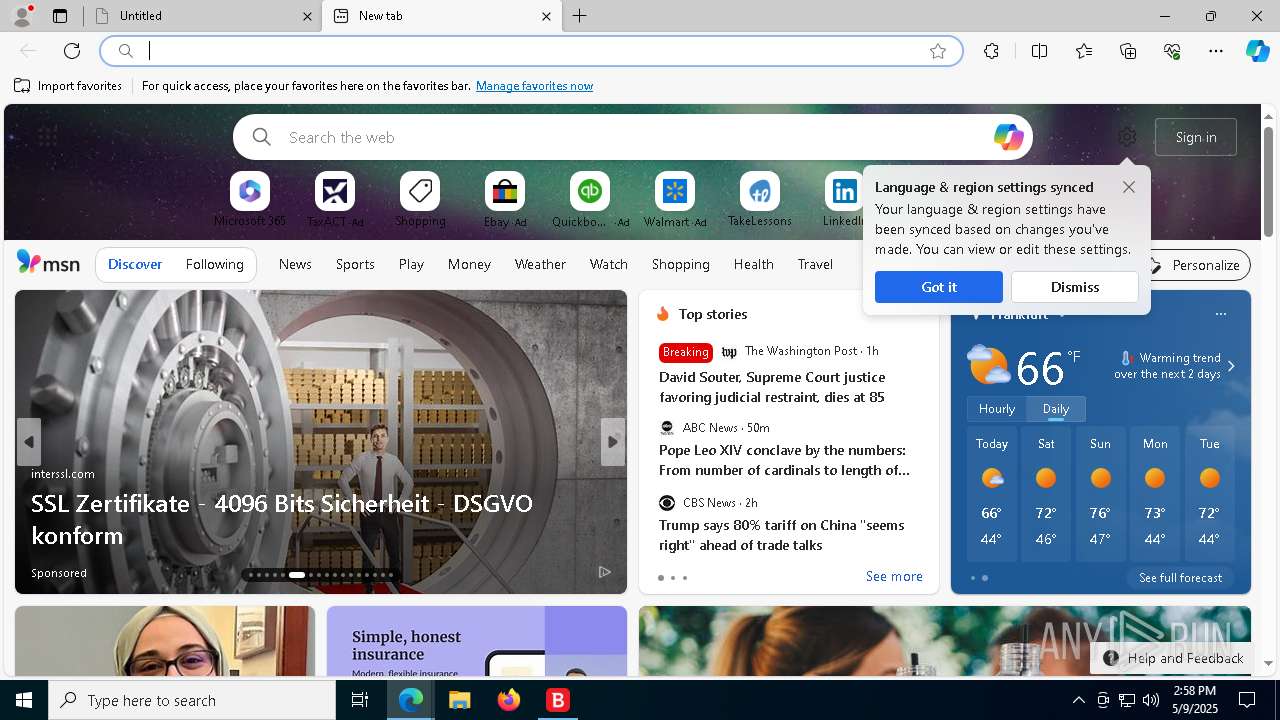This screenshot has width=1280, height=720.
Task: Open Task View on taskbar
Action: point(360,700)
